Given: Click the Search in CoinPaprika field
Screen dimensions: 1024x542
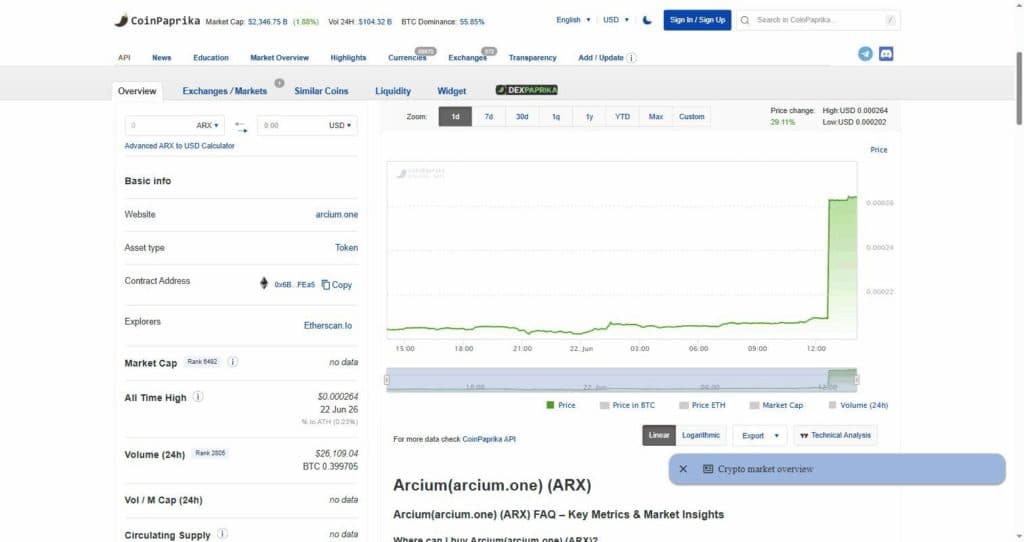Looking at the screenshot, I should click(x=819, y=20).
